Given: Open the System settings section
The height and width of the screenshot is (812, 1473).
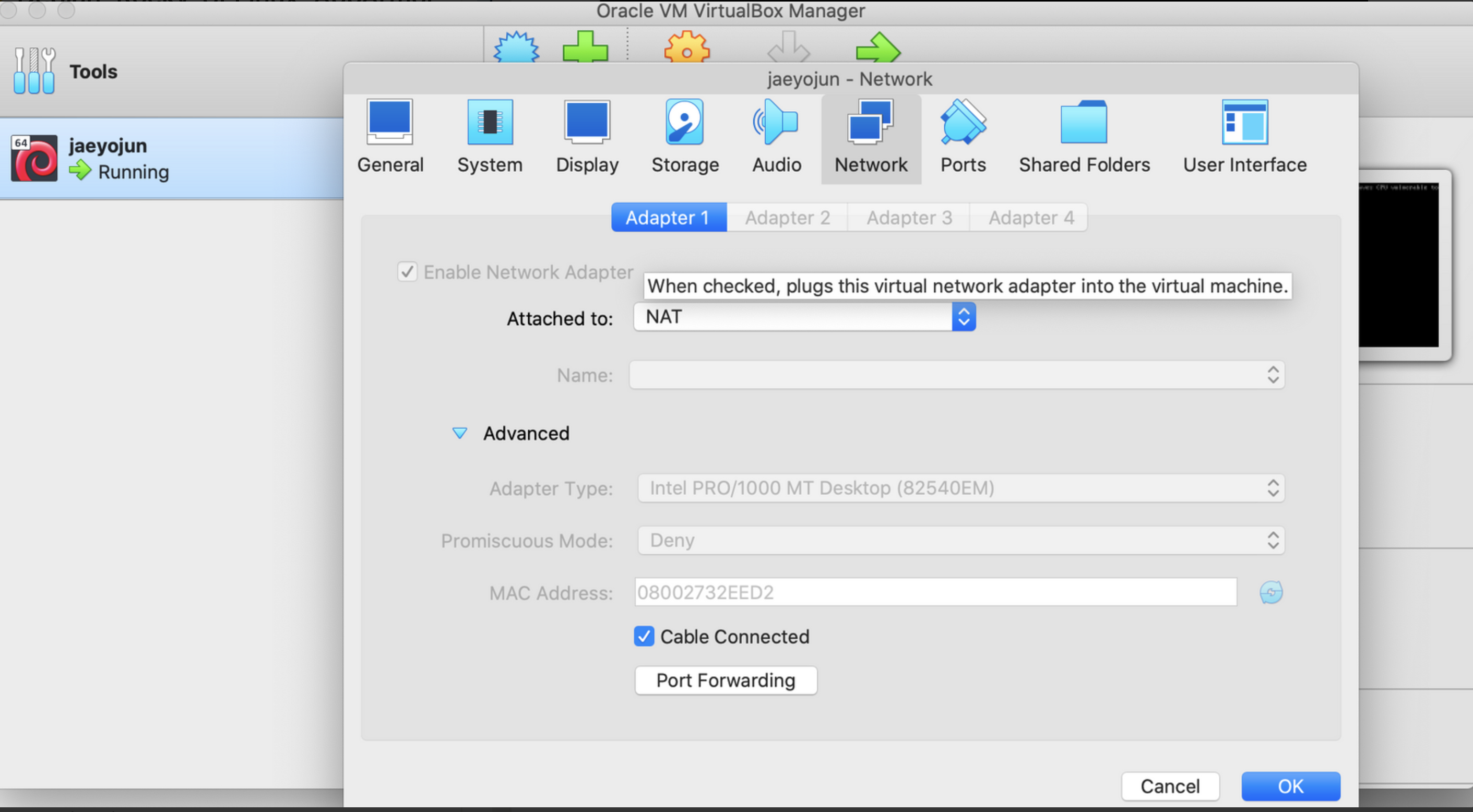Looking at the screenshot, I should tap(490, 136).
